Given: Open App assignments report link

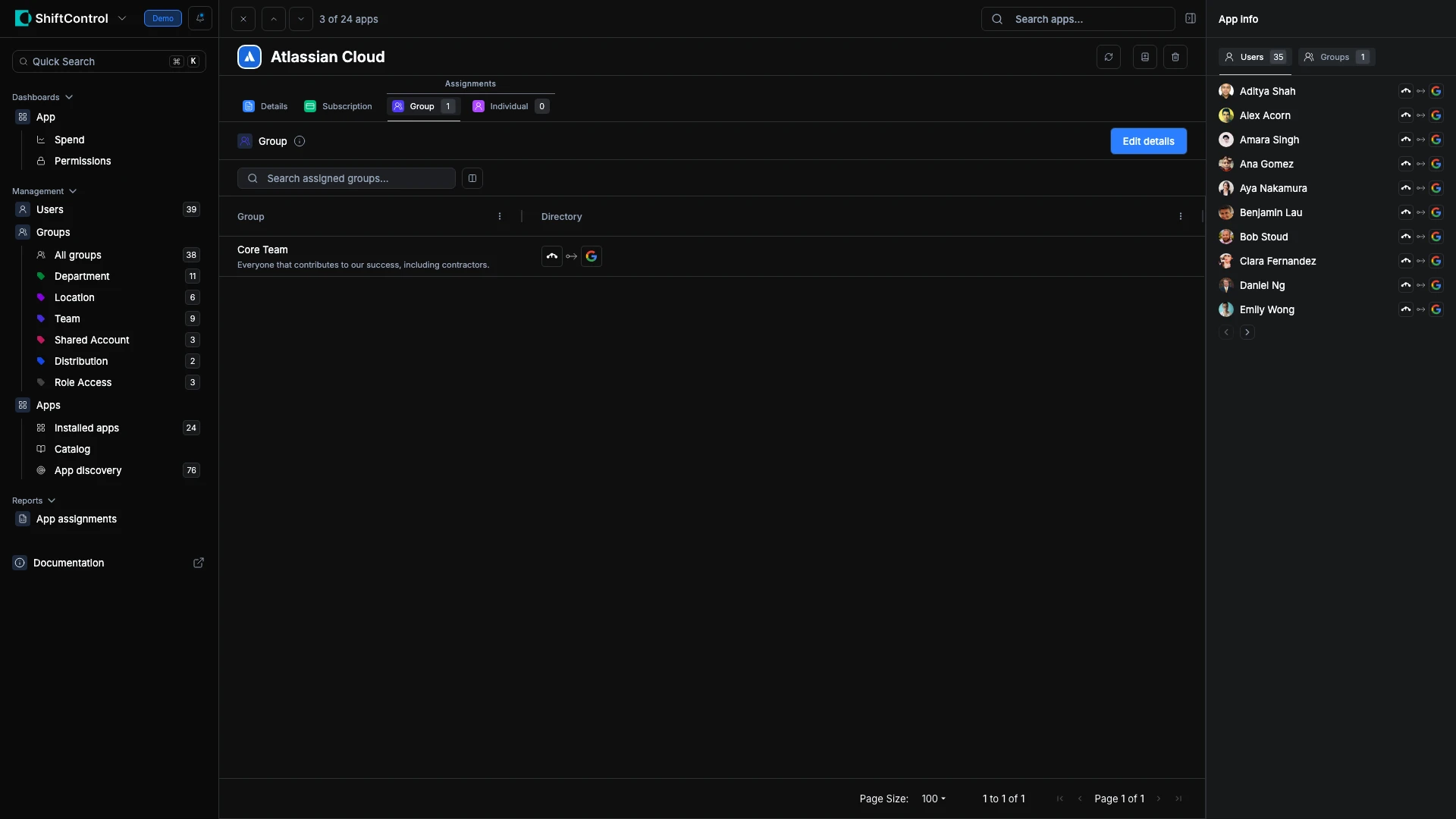Looking at the screenshot, I should 76,519.
